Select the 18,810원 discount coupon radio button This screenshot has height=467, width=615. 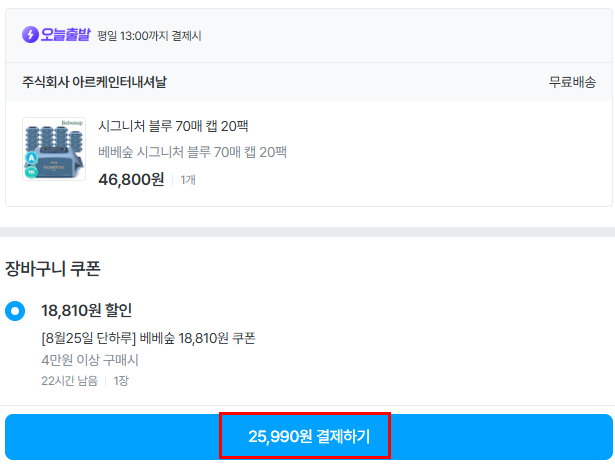(x=15, y=311)
